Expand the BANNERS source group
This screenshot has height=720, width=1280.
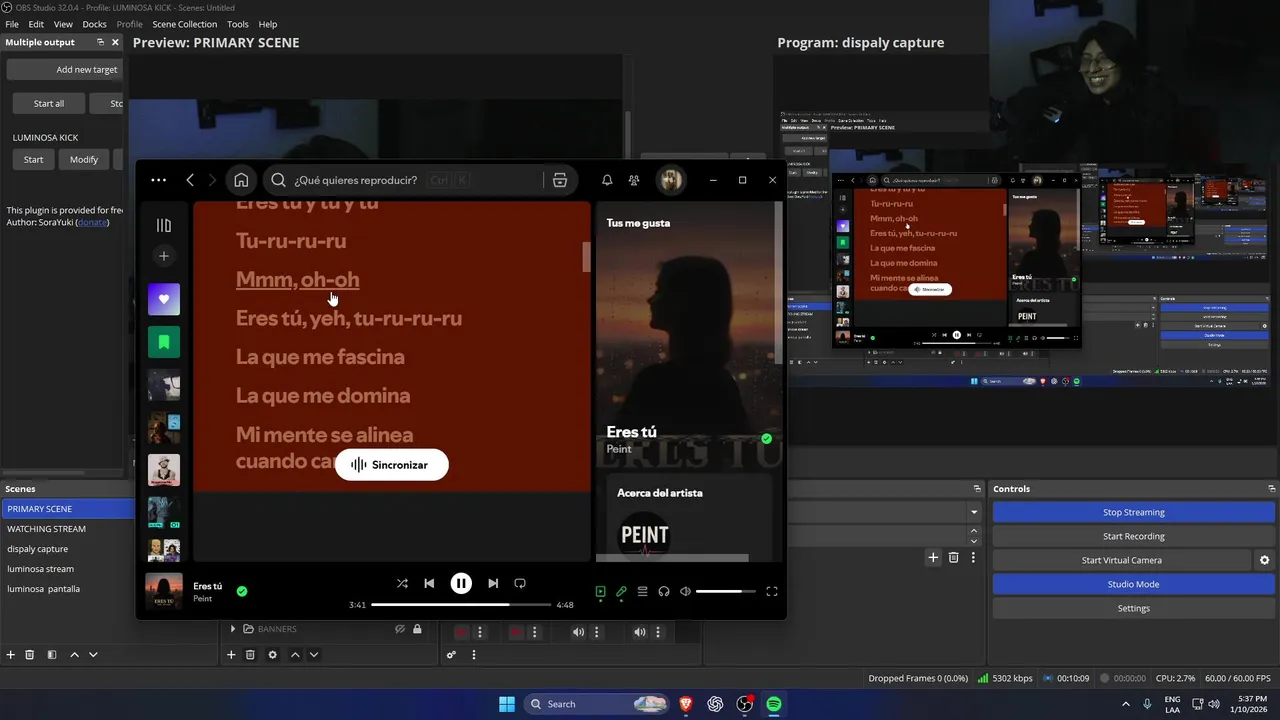pos(233,629)
